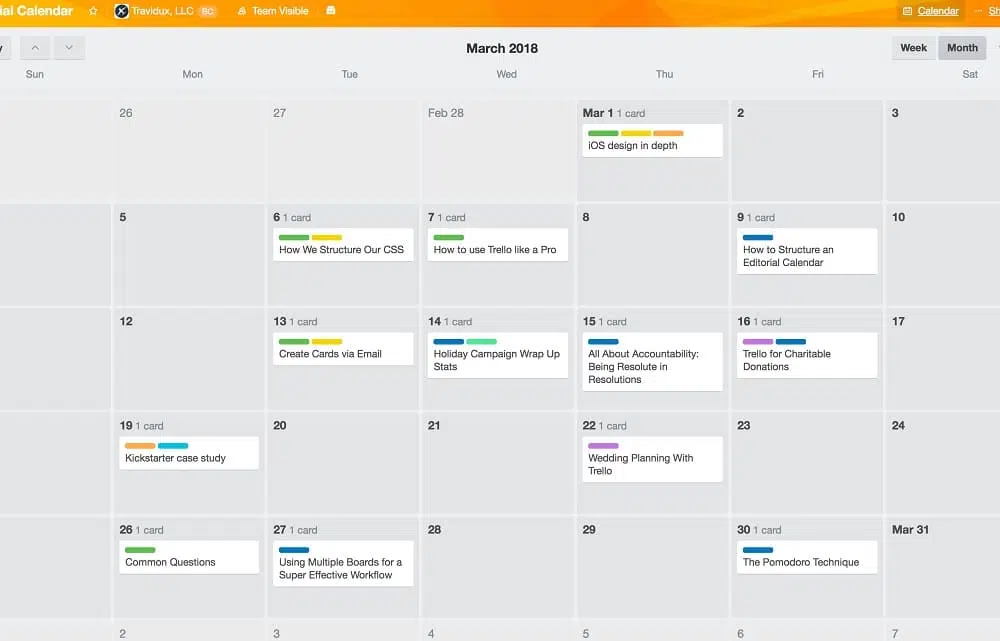Open the iOS design in depth card
The width and height of the screenshot is (1000, 641).
pos(651,141)
